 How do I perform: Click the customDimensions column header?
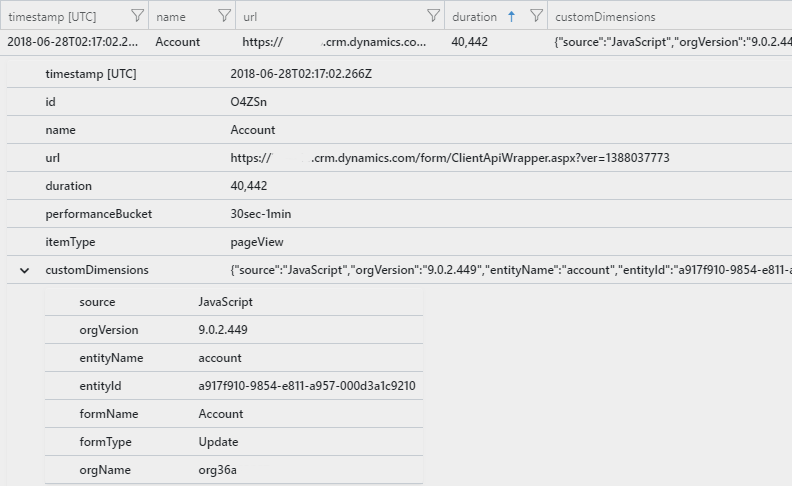pyautogui.click(x=605, y=17)
